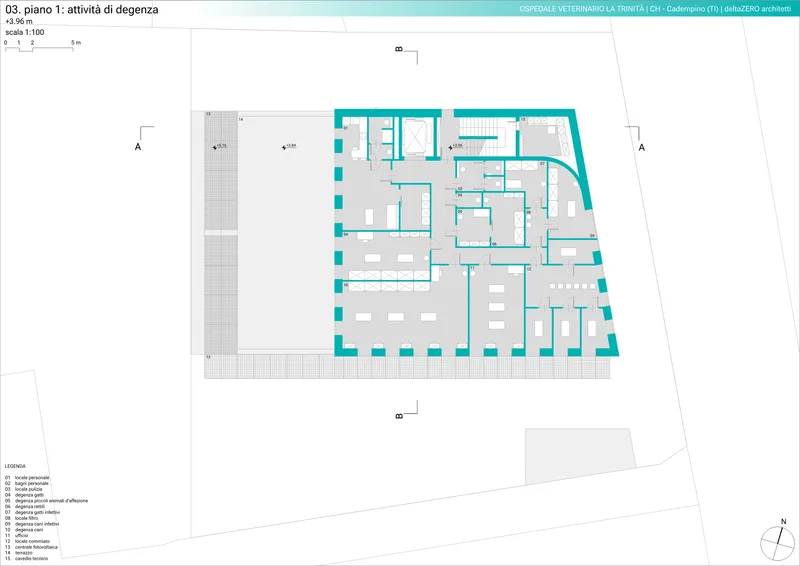The image size is (800, 566).
Task: Click the +3.96 elevation marker near stairs
Action: pyautogui.click(x=456, y=147)
